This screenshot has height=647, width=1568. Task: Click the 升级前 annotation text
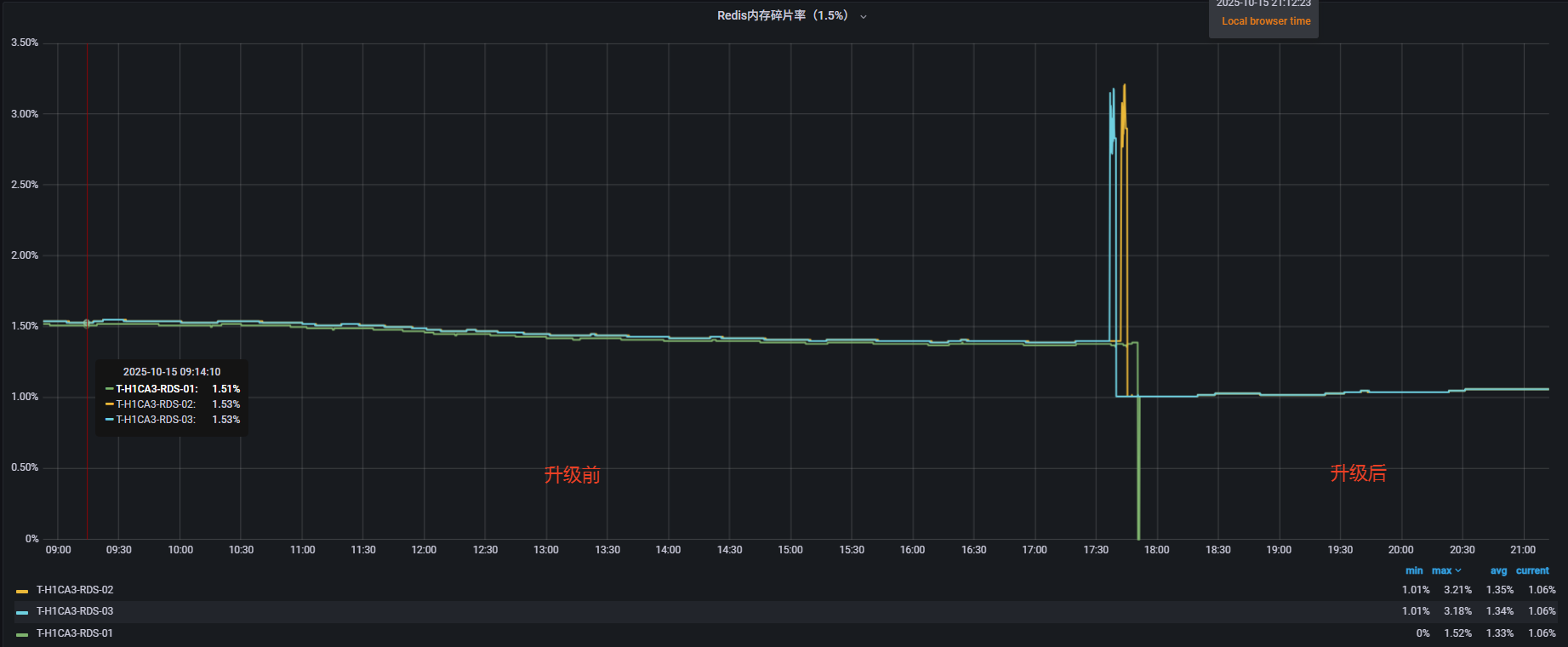pos(572,475)
